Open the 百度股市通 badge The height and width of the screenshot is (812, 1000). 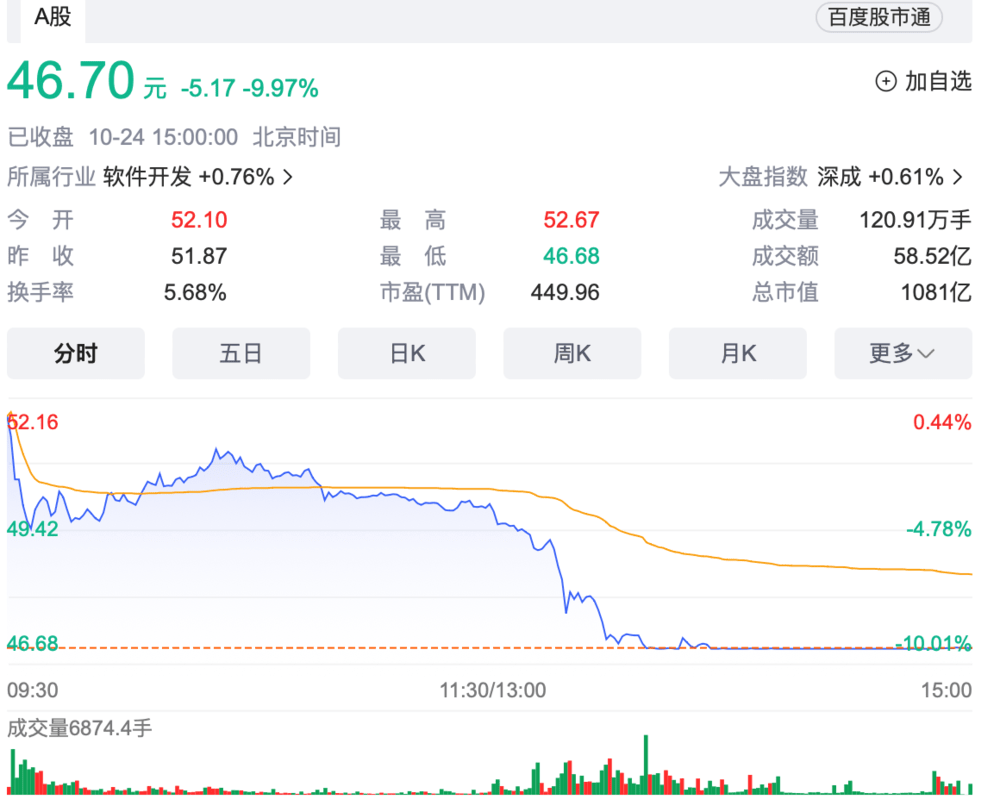tap(879, 18)
